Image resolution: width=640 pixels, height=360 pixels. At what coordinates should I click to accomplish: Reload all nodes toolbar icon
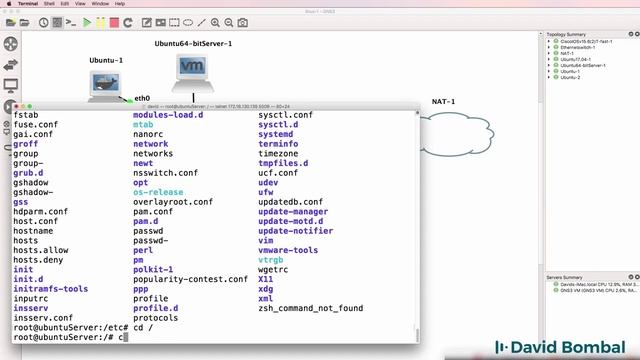click(128, 23)
